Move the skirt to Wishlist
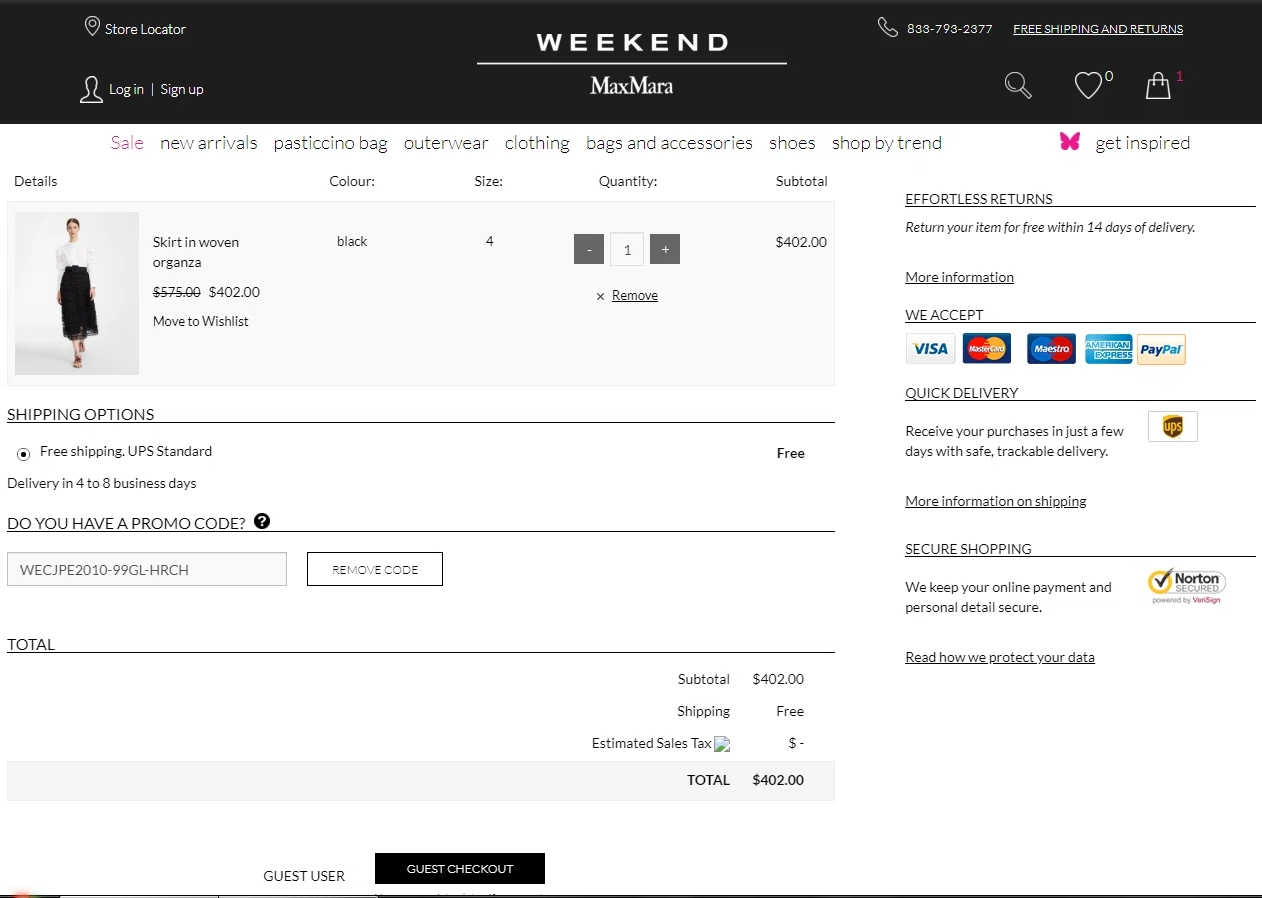Image resolution: width=1262 pixels, height=898 pixels. (x=200, y=321)
